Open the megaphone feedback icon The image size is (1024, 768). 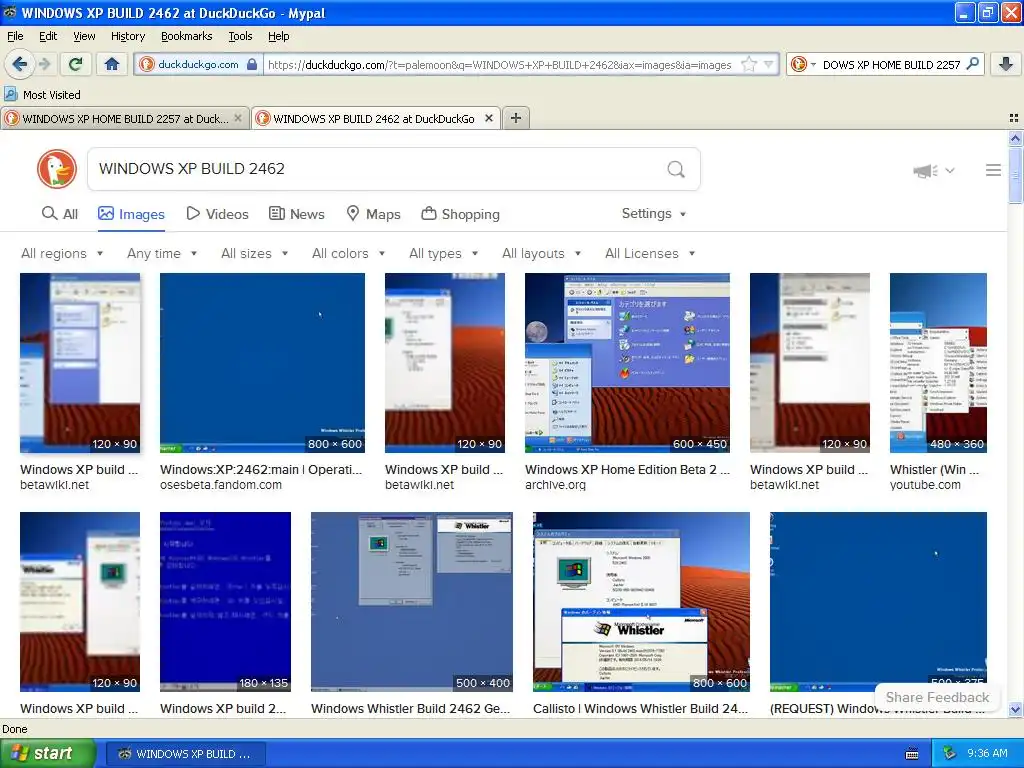pyautogui.click(x=925, y=170)
